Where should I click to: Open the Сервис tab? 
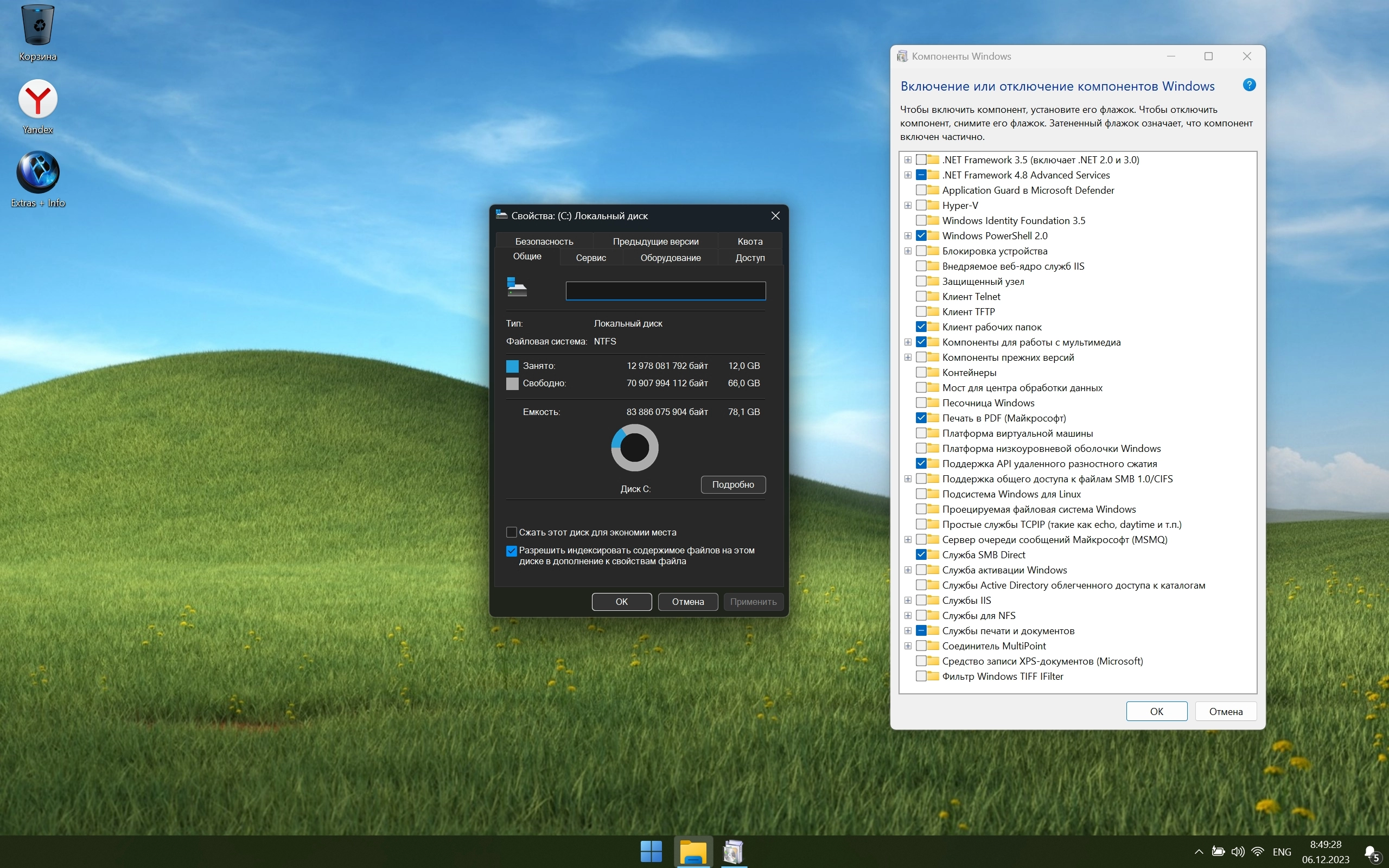[x=591, y=258]
